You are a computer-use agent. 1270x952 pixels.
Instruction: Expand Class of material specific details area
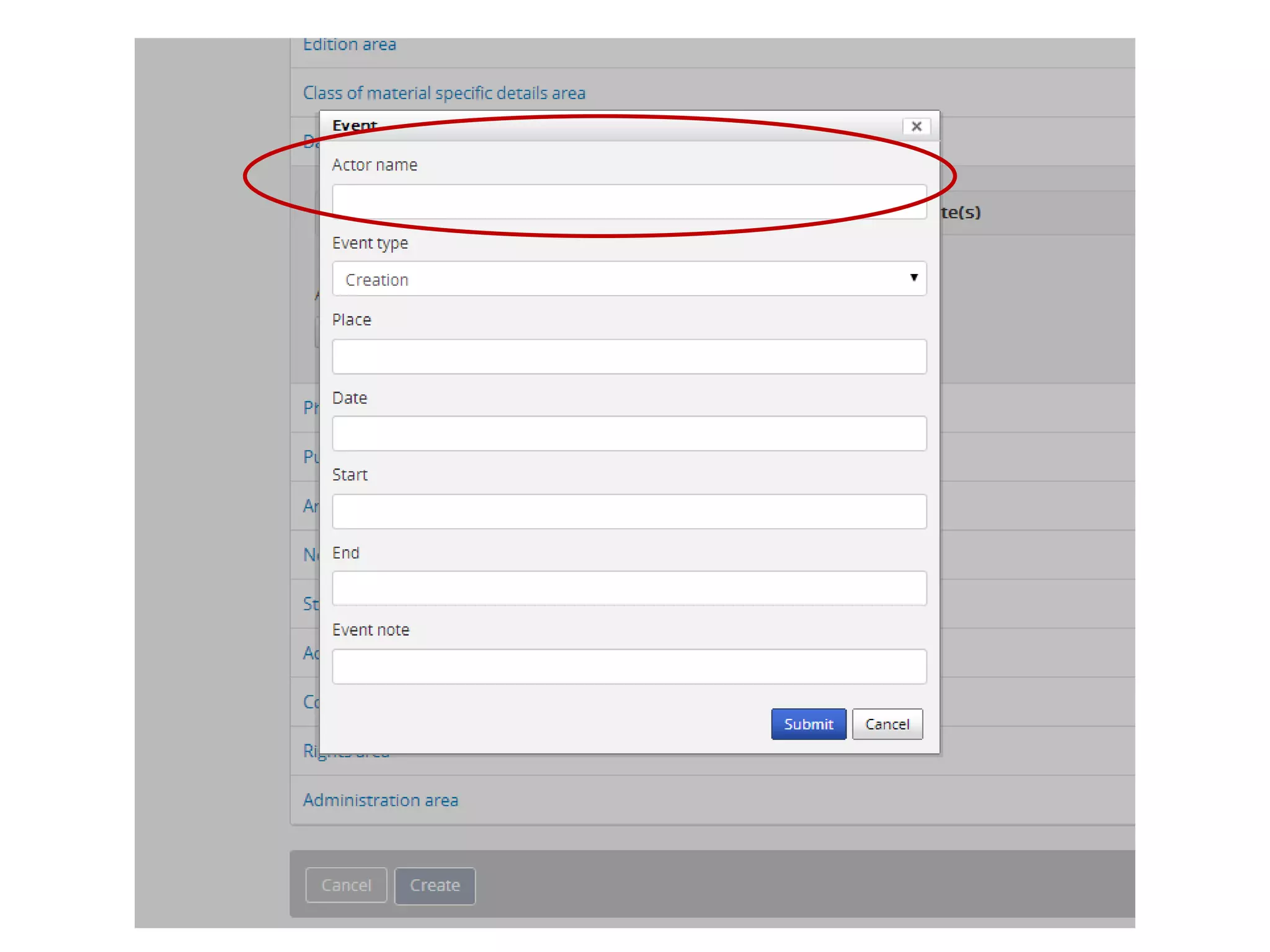[x=444, y=93]
